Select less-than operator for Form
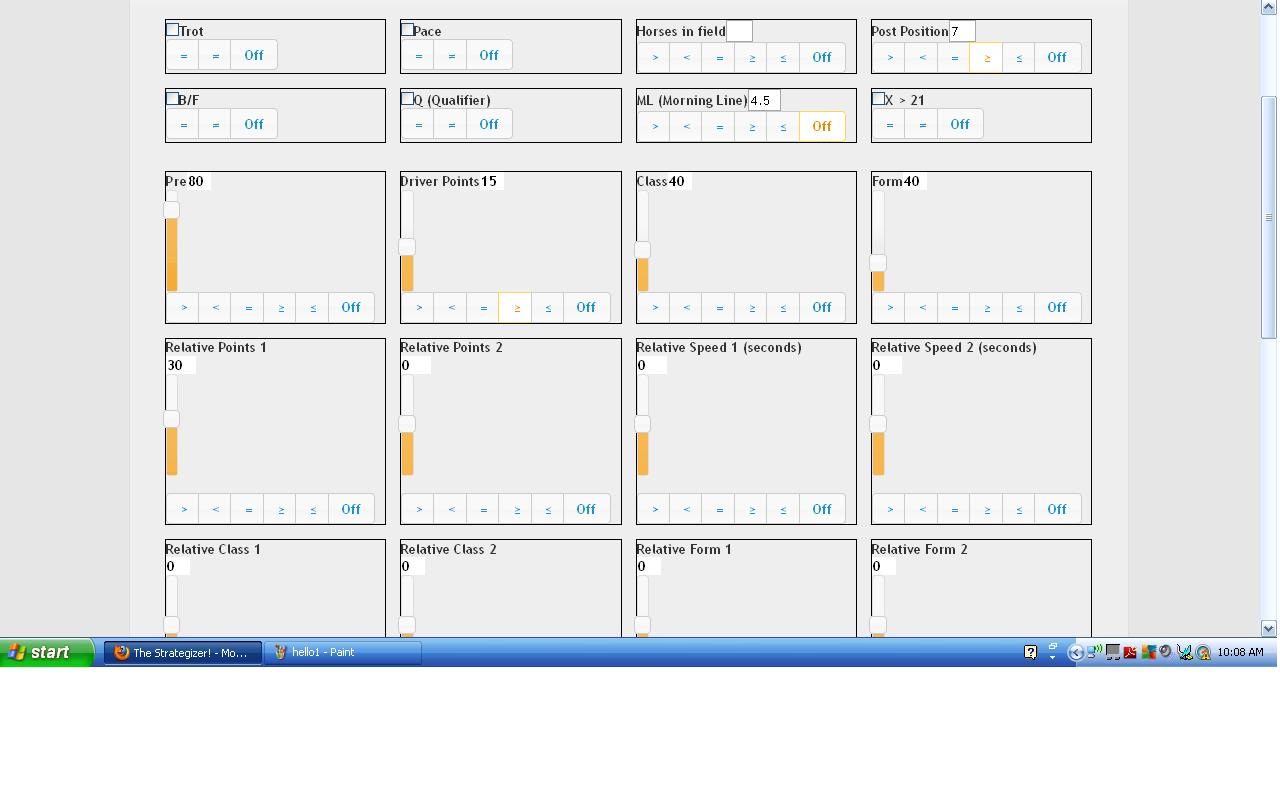The width and height of the screenshot is (1280, 800). (922, 307)
